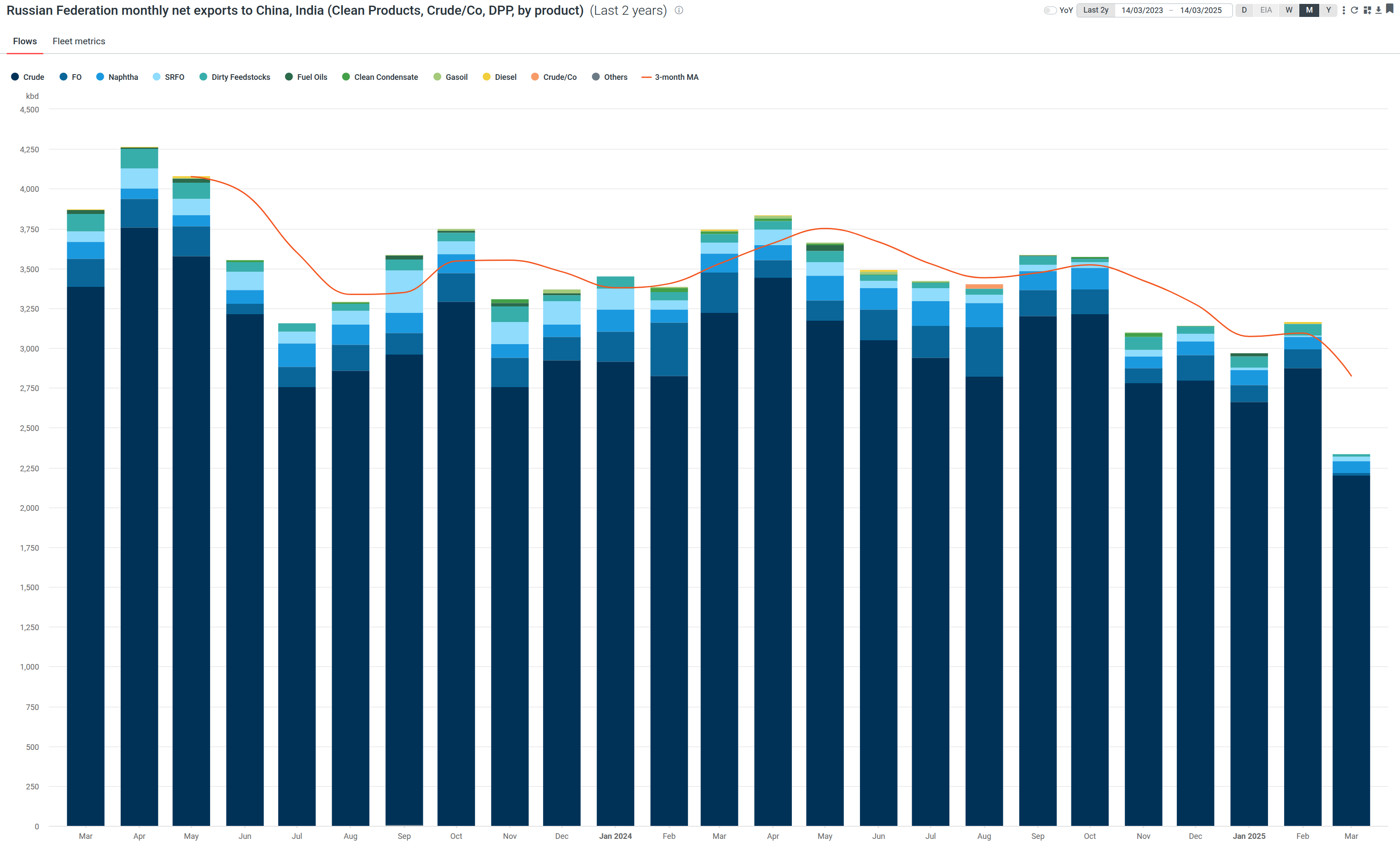The height and width of the screenshot is (848, 1400).
Task: Click the download chart icon
Action: [x=1378, y=10]
